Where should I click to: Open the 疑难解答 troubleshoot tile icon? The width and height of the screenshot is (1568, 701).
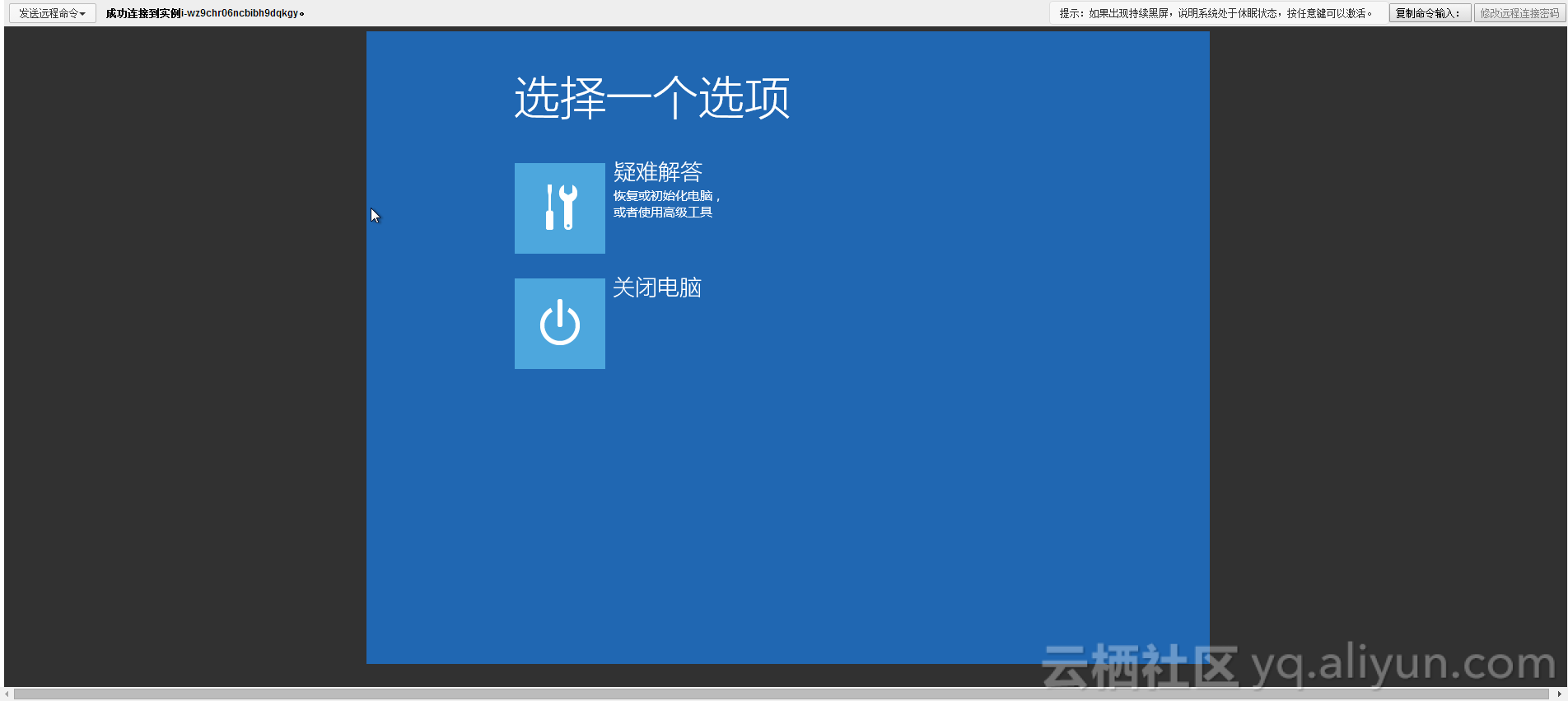560,208
